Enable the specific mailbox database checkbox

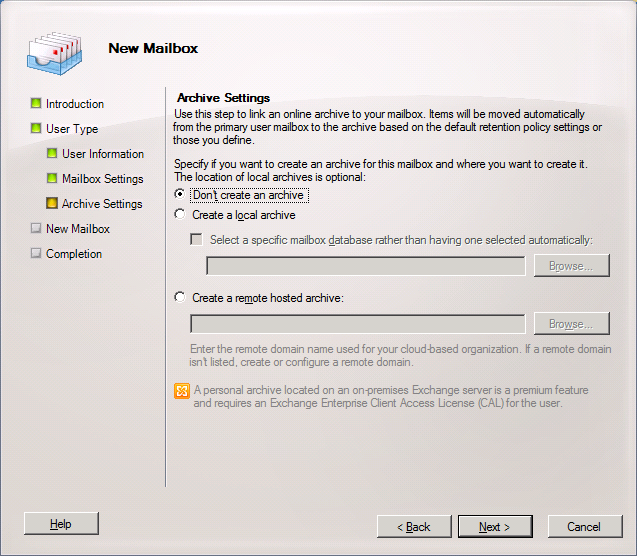197,240
